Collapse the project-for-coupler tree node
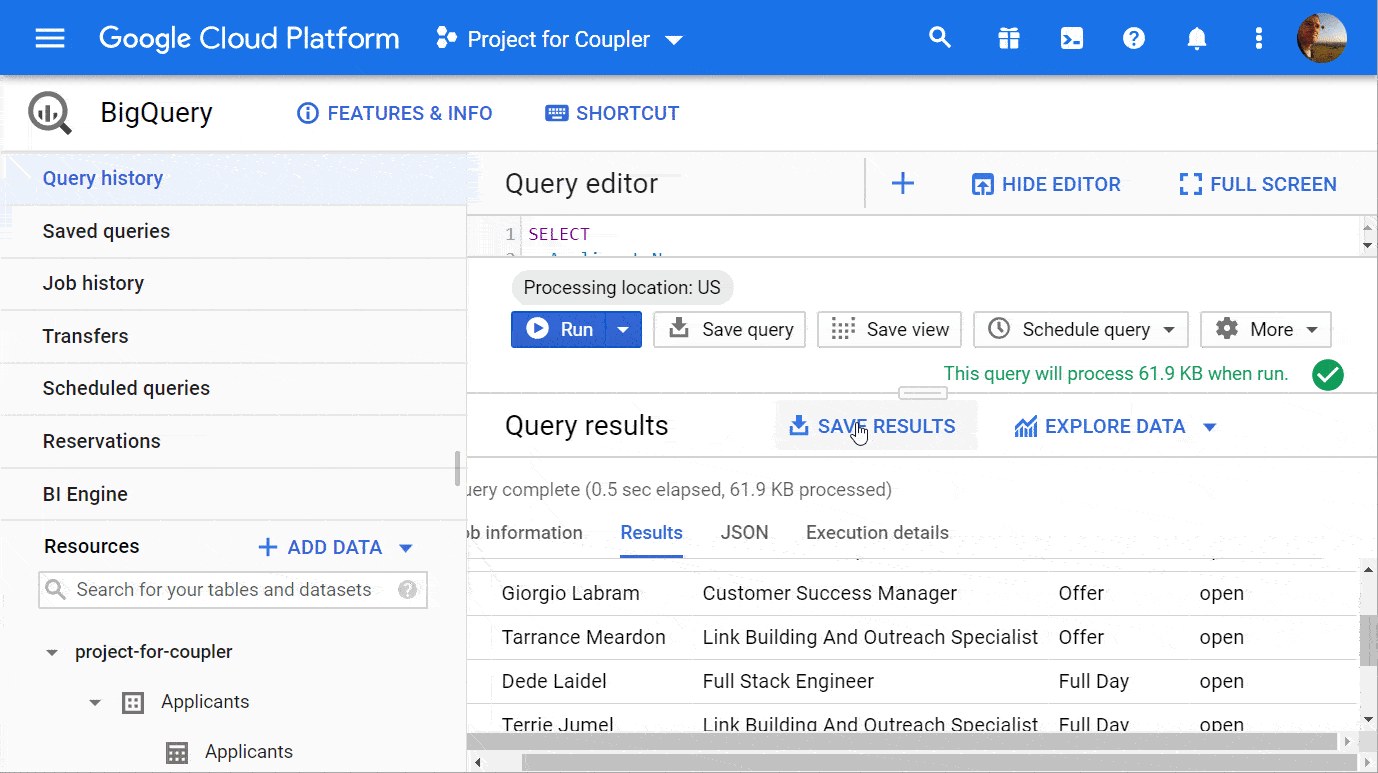Image resolution: width=1378 pixels, height=773 pixels. tap(52, 651)
